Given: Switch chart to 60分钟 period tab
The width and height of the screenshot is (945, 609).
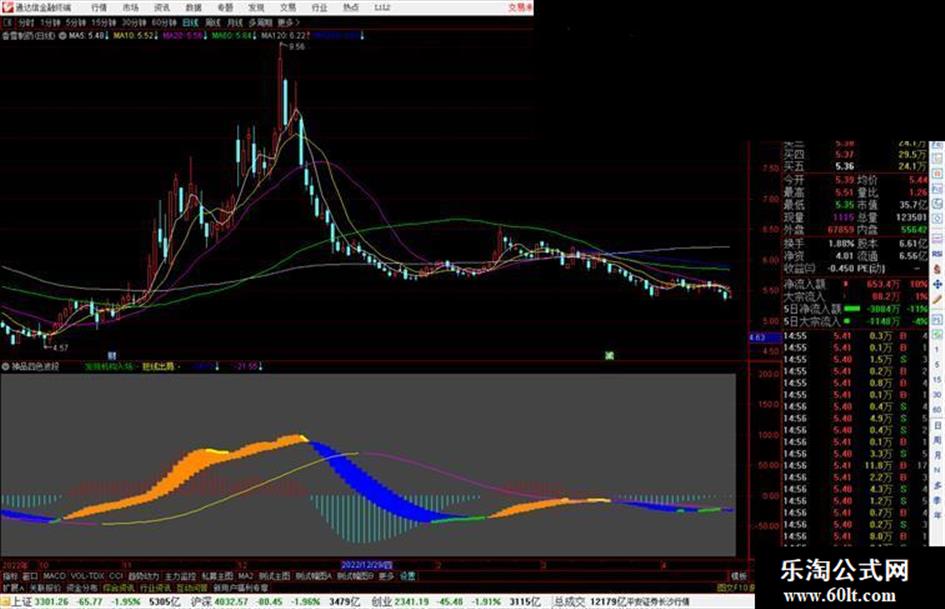Looking at the screenshot, I should pyautogui.click(x=163, y=22).
